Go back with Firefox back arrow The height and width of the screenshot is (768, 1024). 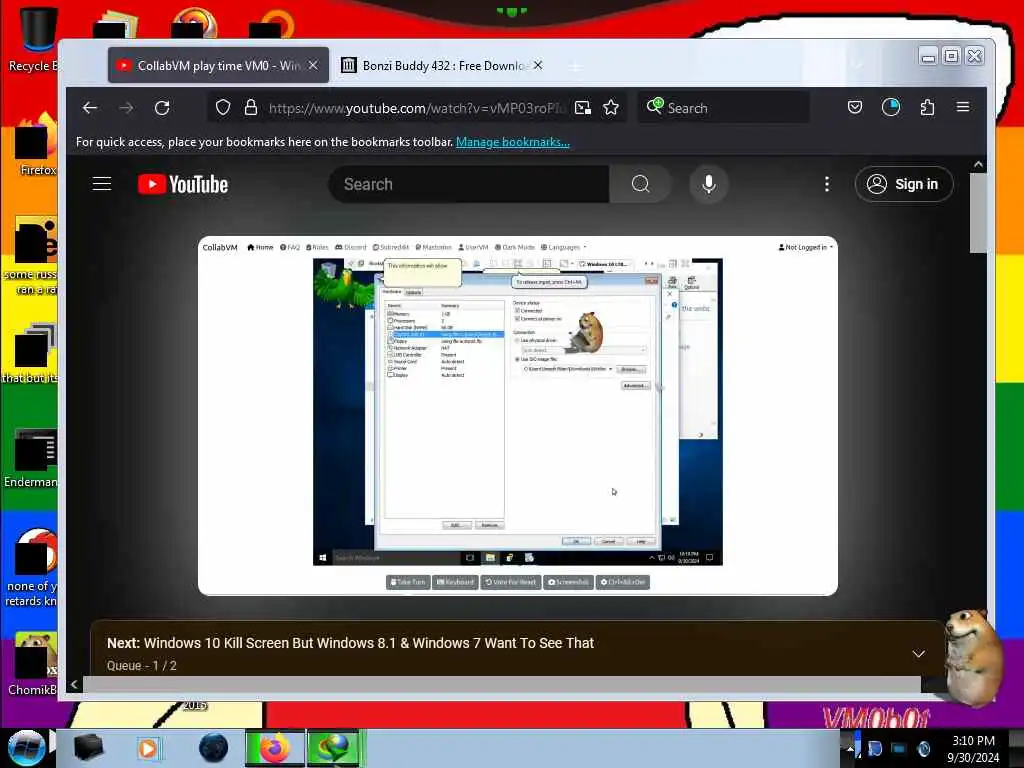pyautogui.click(x=90, y=108)
